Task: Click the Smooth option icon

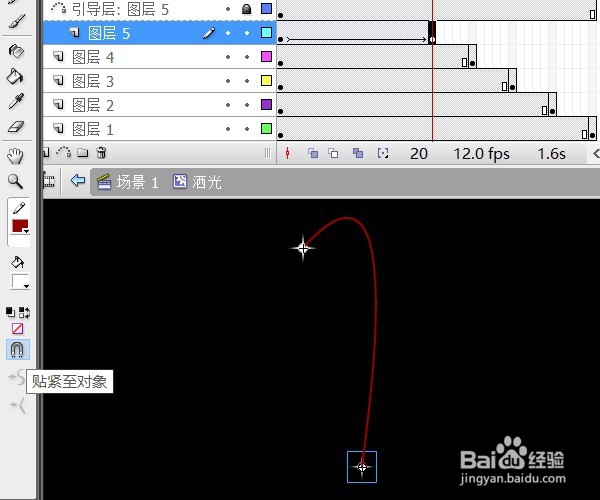Action: 17,378
